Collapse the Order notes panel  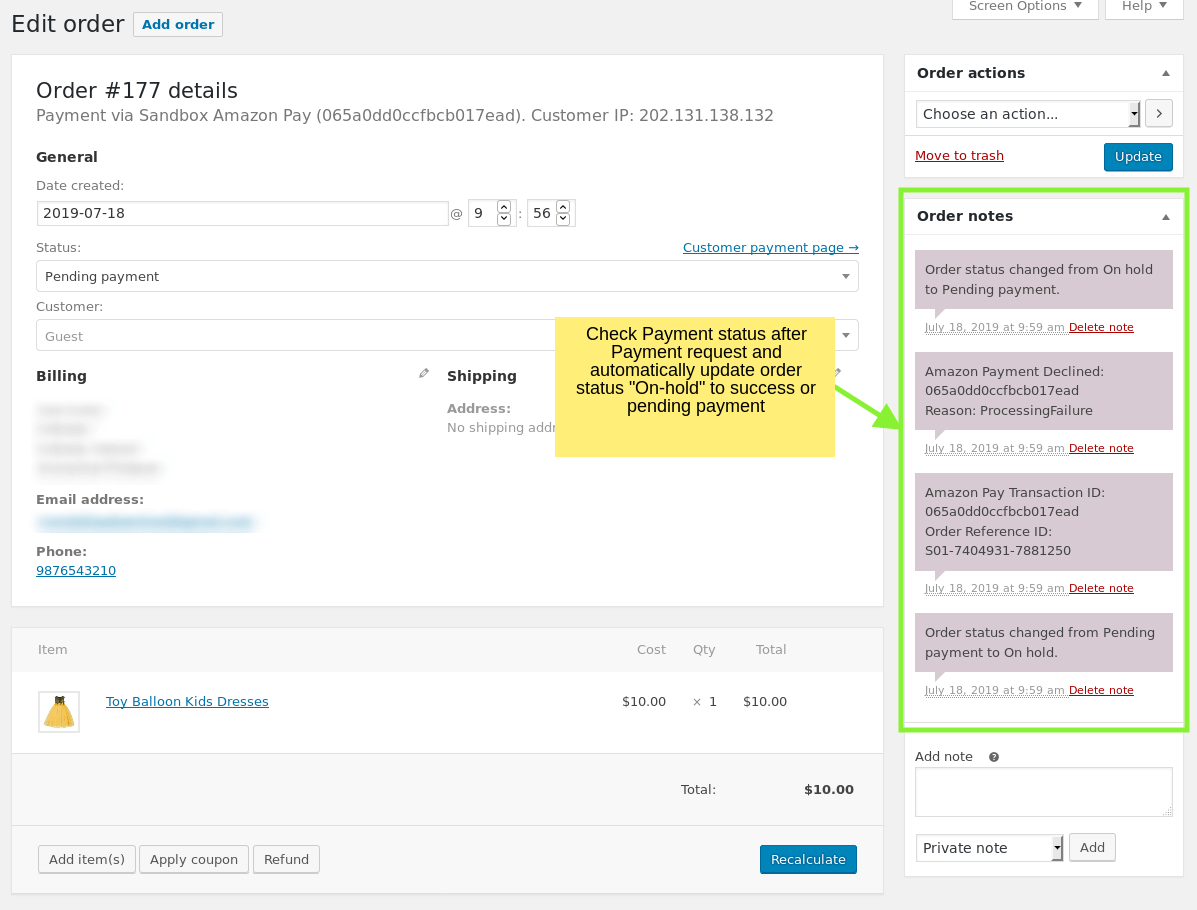pos(1165,216)
